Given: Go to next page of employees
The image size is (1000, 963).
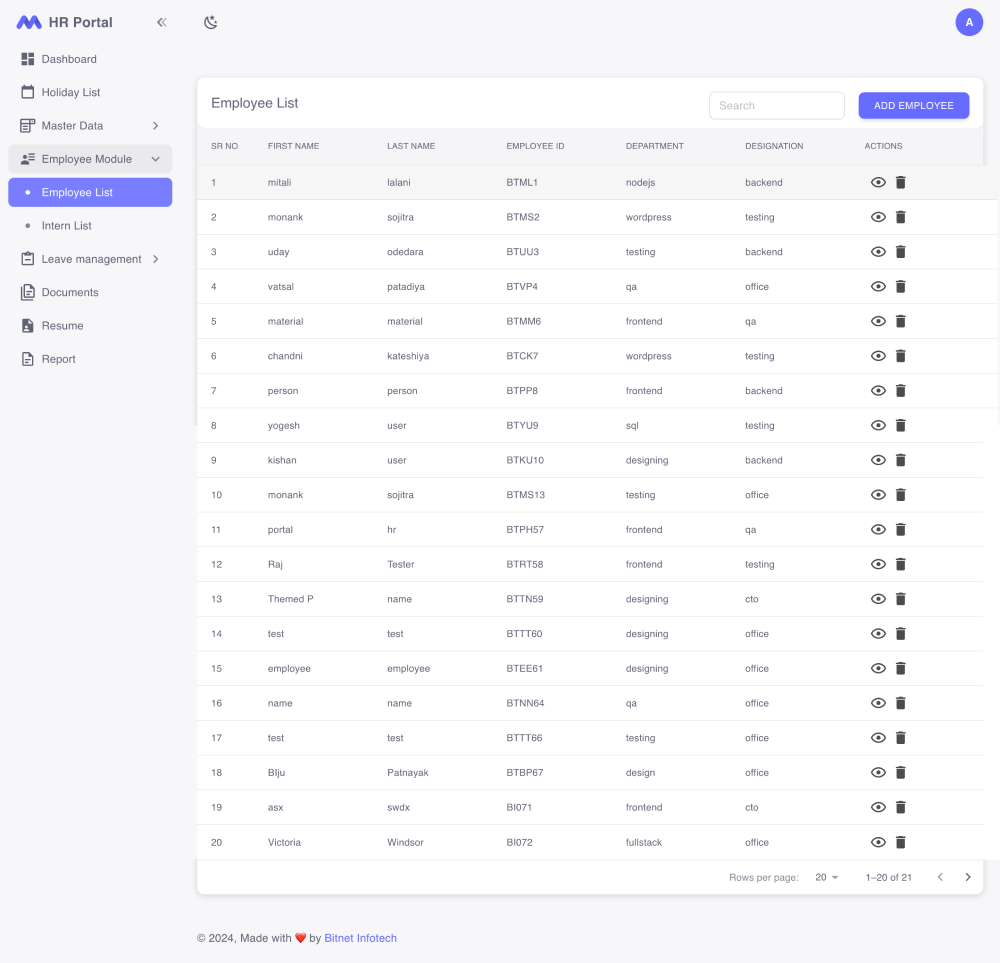Looking at the screenshot, I should tap(967, 877).
